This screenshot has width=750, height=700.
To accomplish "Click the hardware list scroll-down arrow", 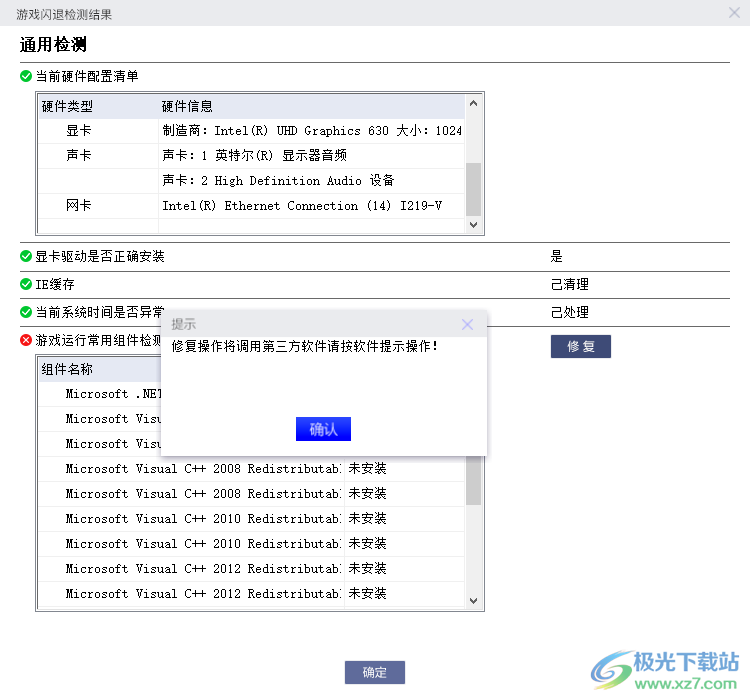I will (x=474, y=225).
